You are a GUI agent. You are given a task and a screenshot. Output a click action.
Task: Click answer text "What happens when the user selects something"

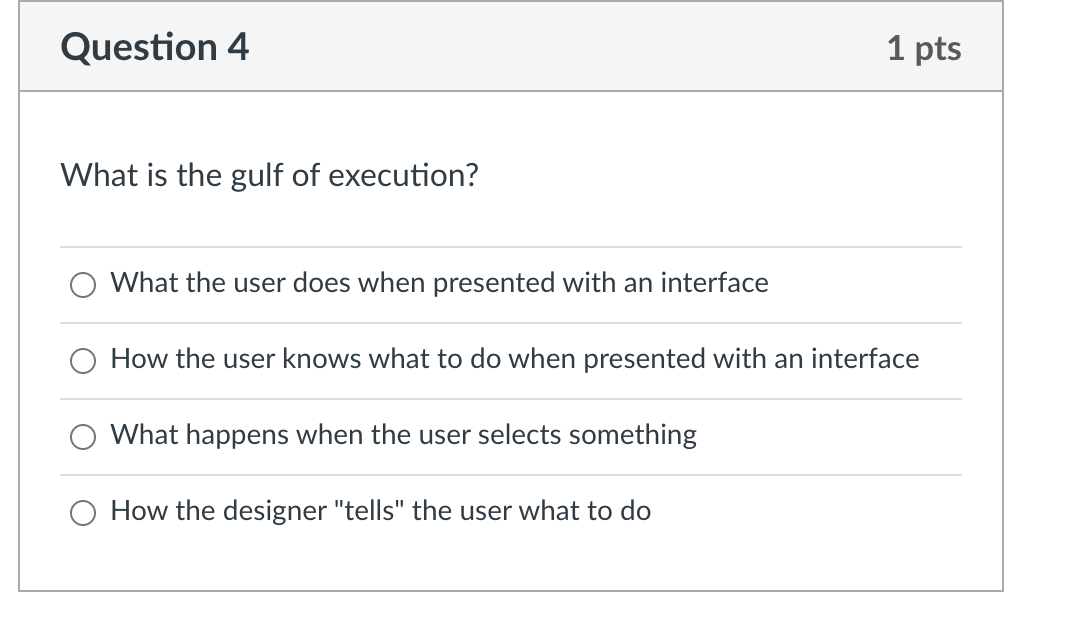403,435
